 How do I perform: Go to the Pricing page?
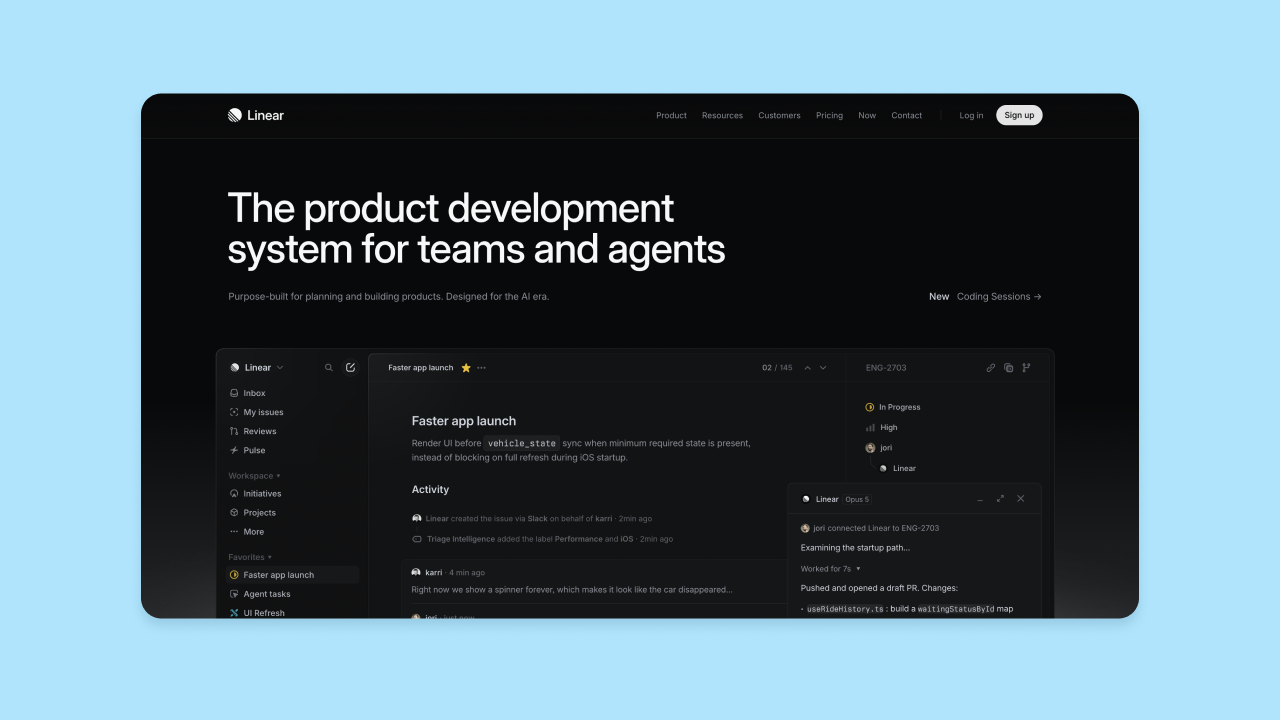829,116
